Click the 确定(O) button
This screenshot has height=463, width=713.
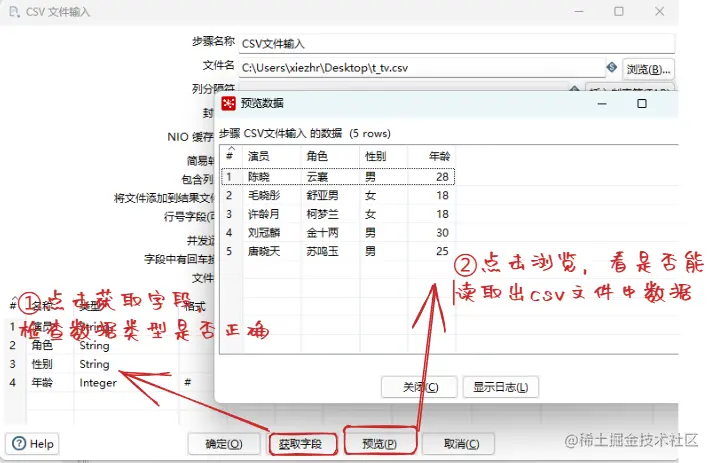click(x=224, y=444)
